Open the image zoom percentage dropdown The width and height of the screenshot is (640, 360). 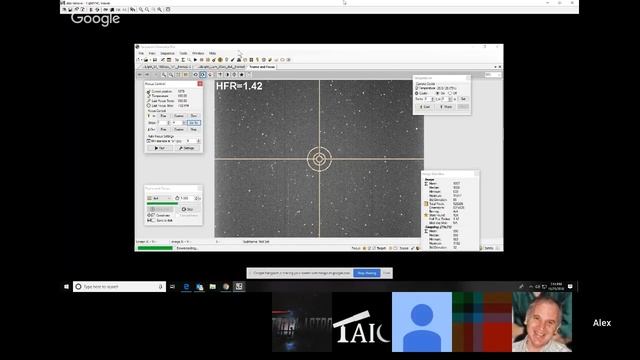click(x=493, y=75)
